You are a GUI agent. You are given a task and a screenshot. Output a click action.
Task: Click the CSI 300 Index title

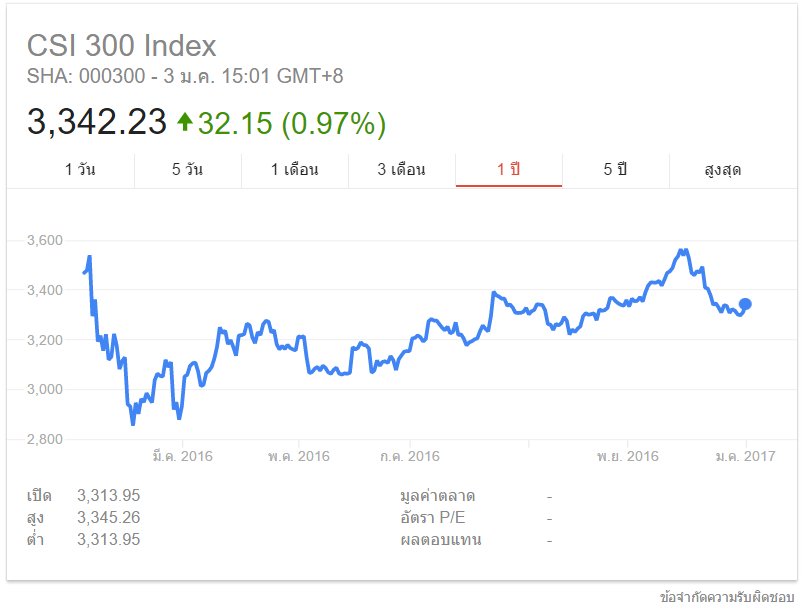pyautogui.click(x=121, y=46)
